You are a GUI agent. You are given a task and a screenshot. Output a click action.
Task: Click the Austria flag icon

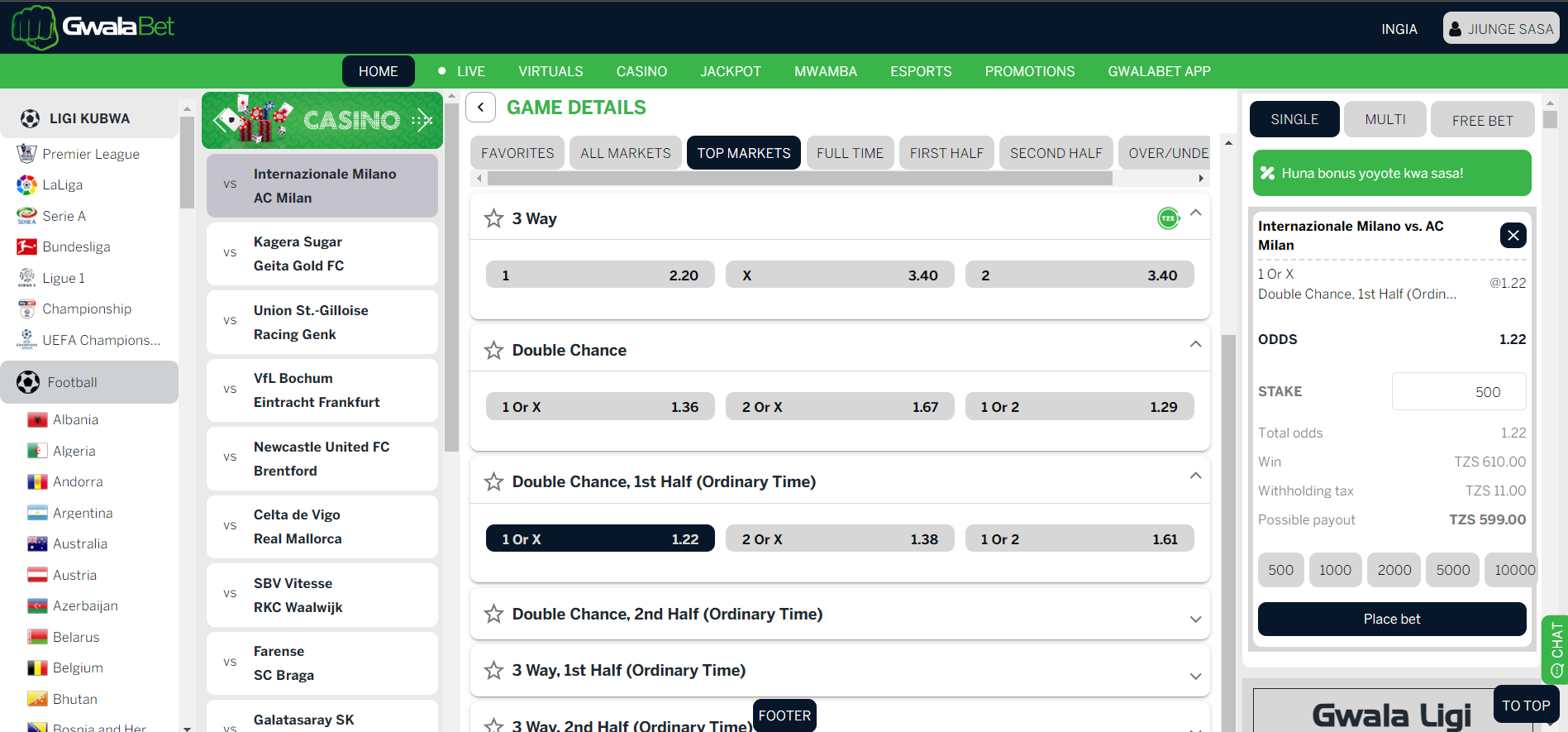(x=37, y=575)
